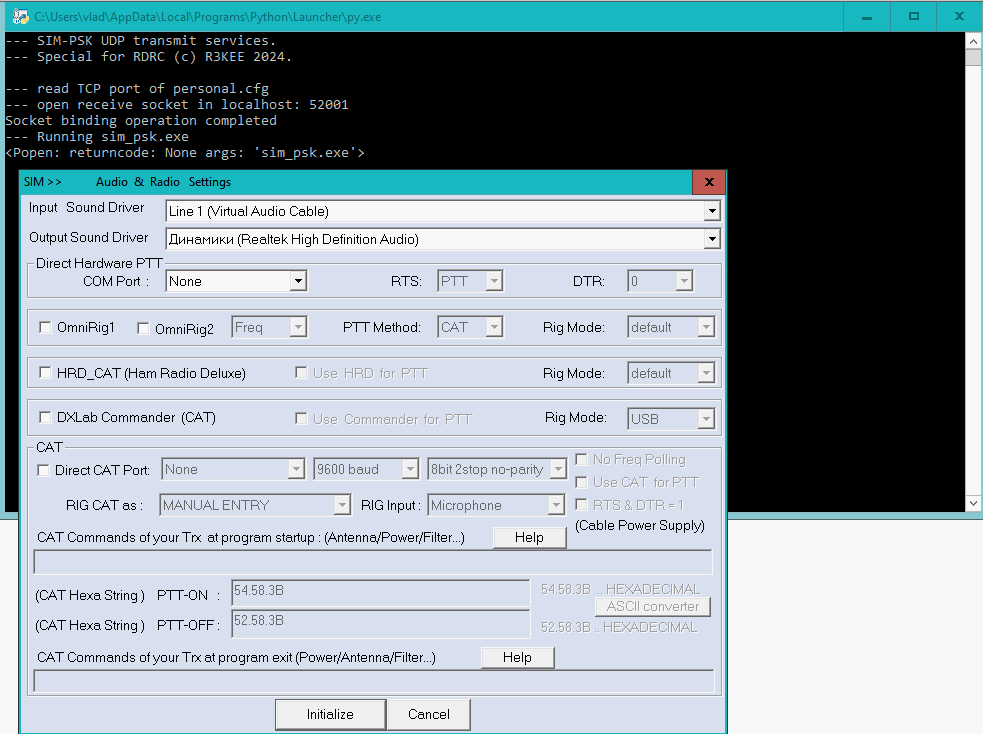Maximize the py.exe console window
Image resolution: width=983 pixels, height=734 pixels.
[913, 16]
